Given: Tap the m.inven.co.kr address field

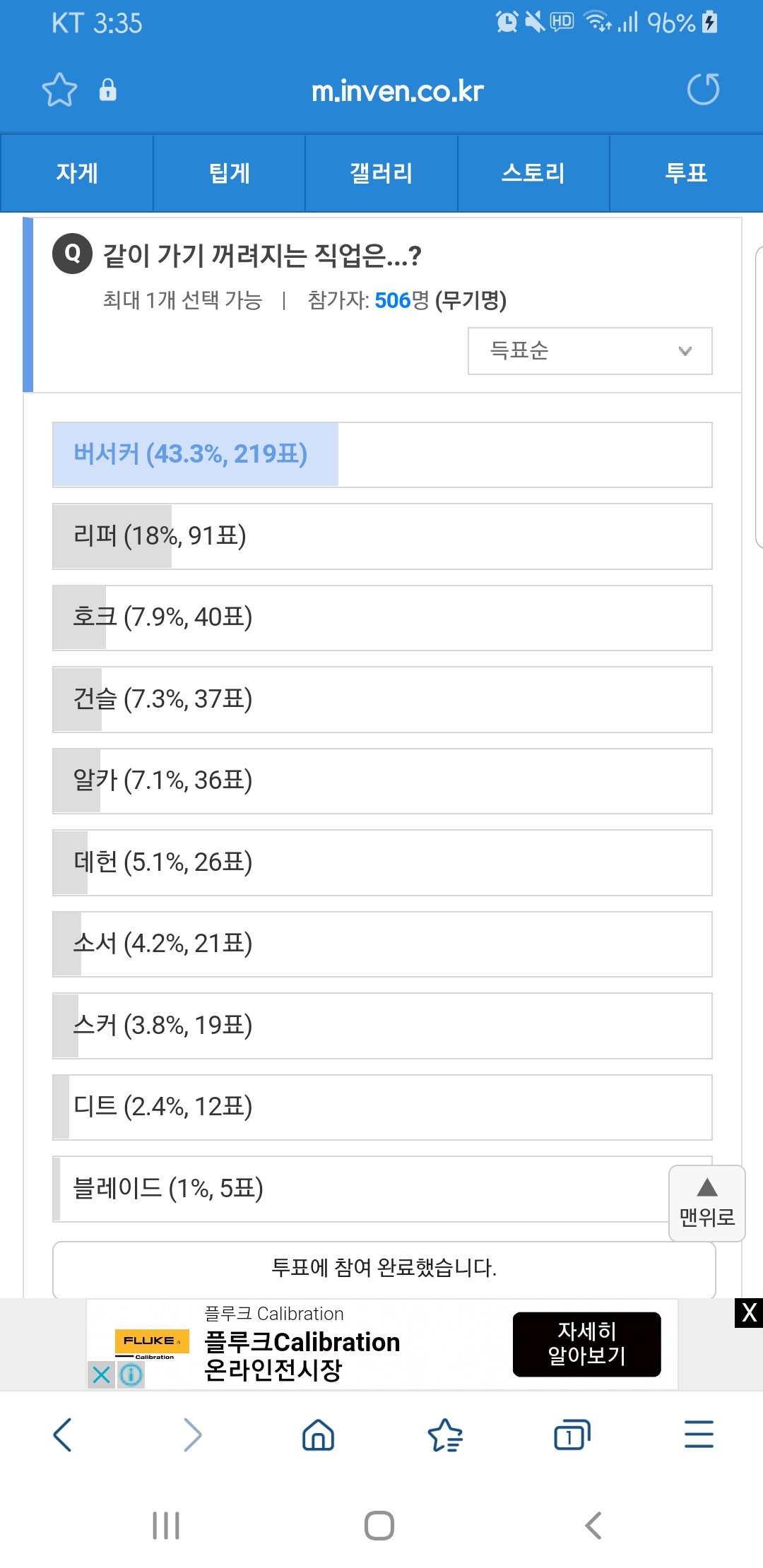Looking at the screenshot, I should click(x=397, y=91).
